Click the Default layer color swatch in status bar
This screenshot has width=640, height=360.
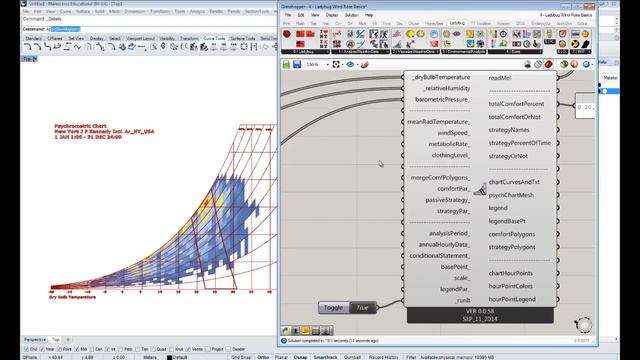tap(169, 357)
